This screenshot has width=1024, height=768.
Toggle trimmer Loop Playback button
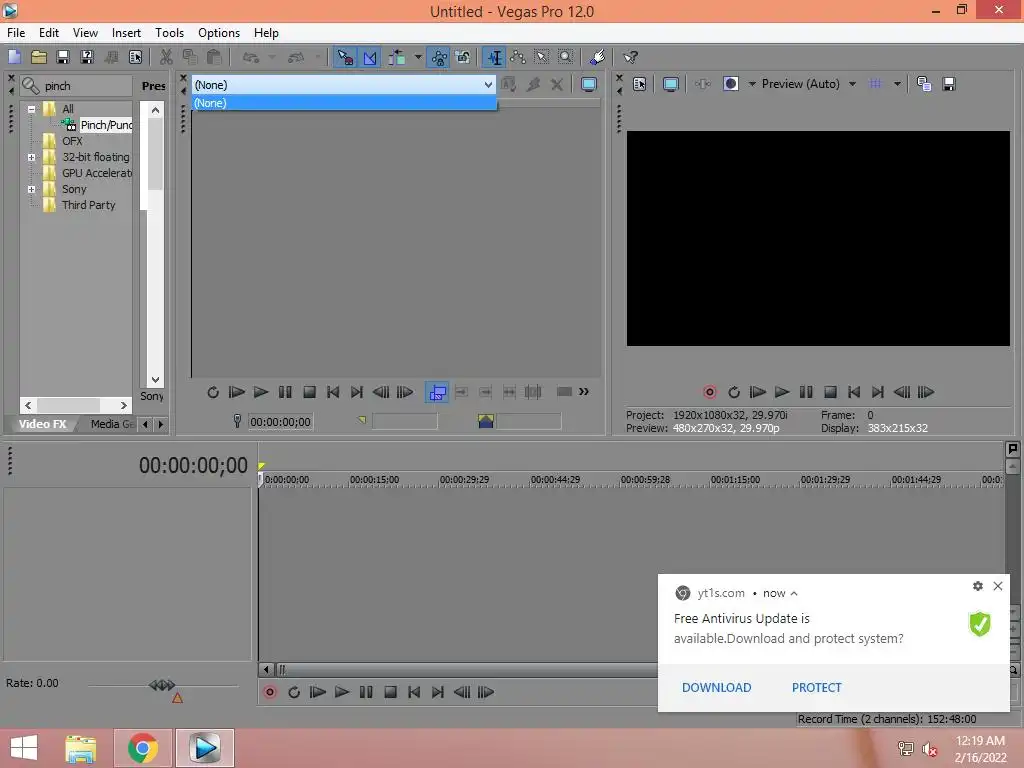213,392
